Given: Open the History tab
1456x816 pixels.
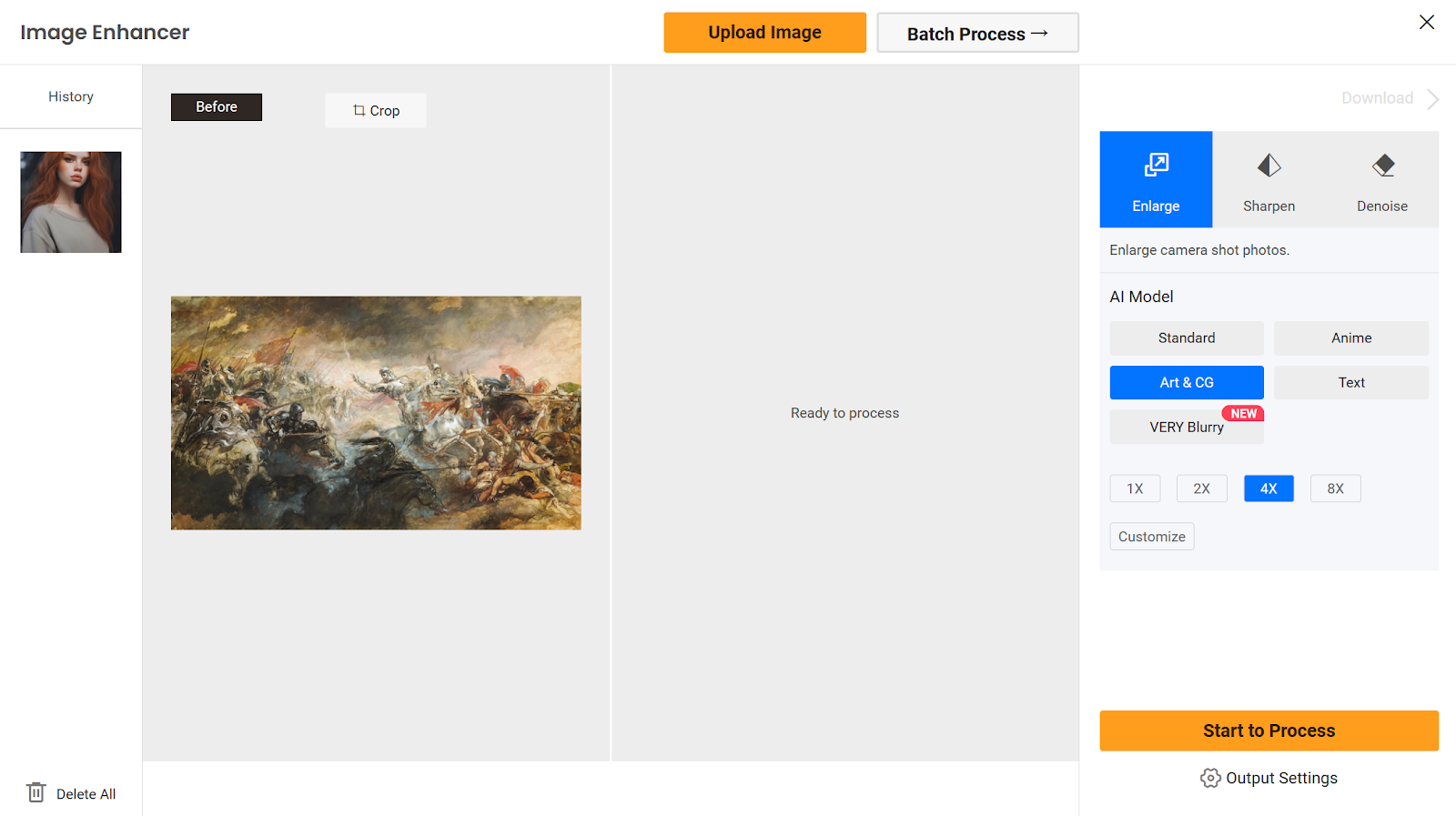Looking at the screenshot, I should click(71, 96).
